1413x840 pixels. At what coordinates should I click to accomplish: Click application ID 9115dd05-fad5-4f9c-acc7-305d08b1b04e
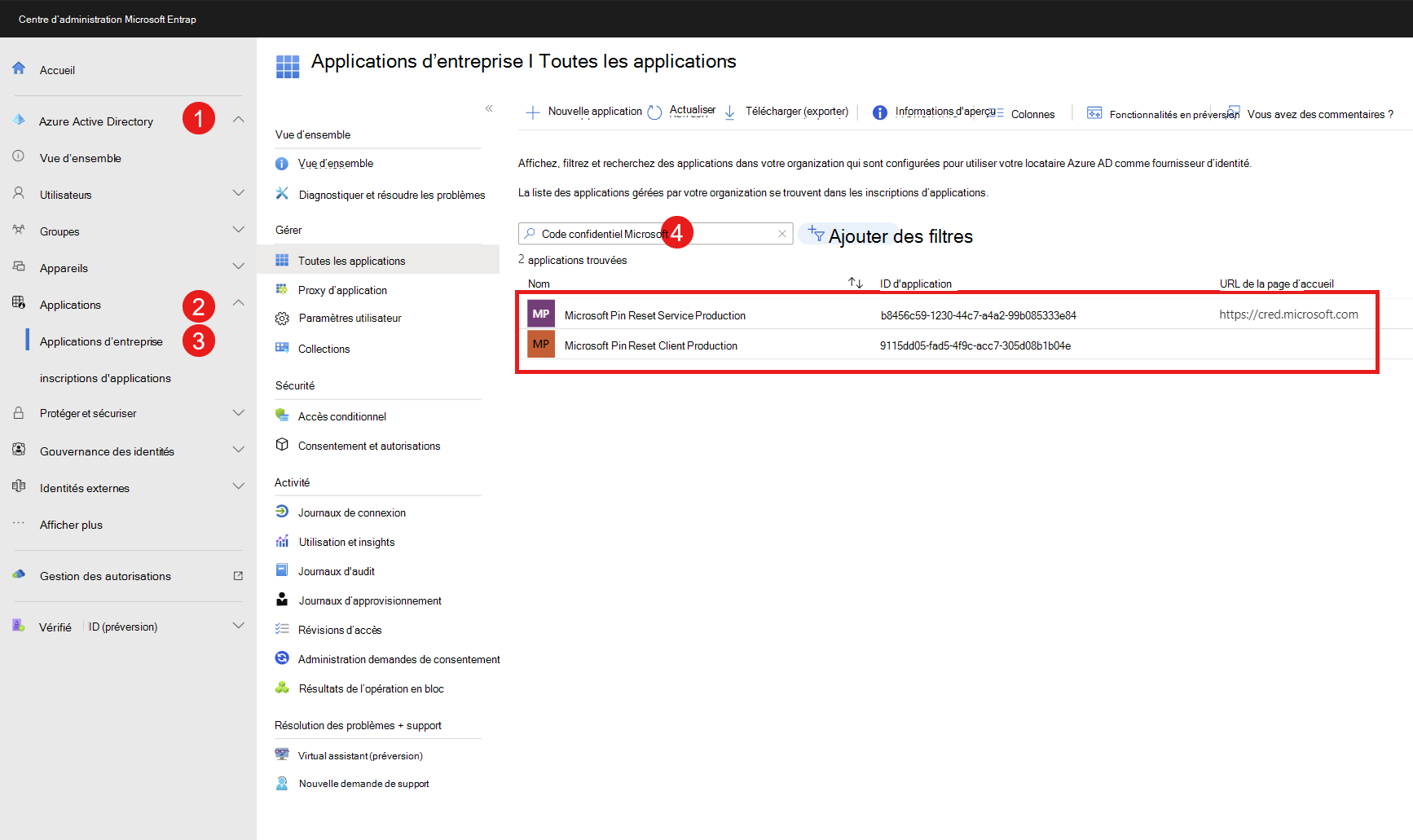click(975, 345)
